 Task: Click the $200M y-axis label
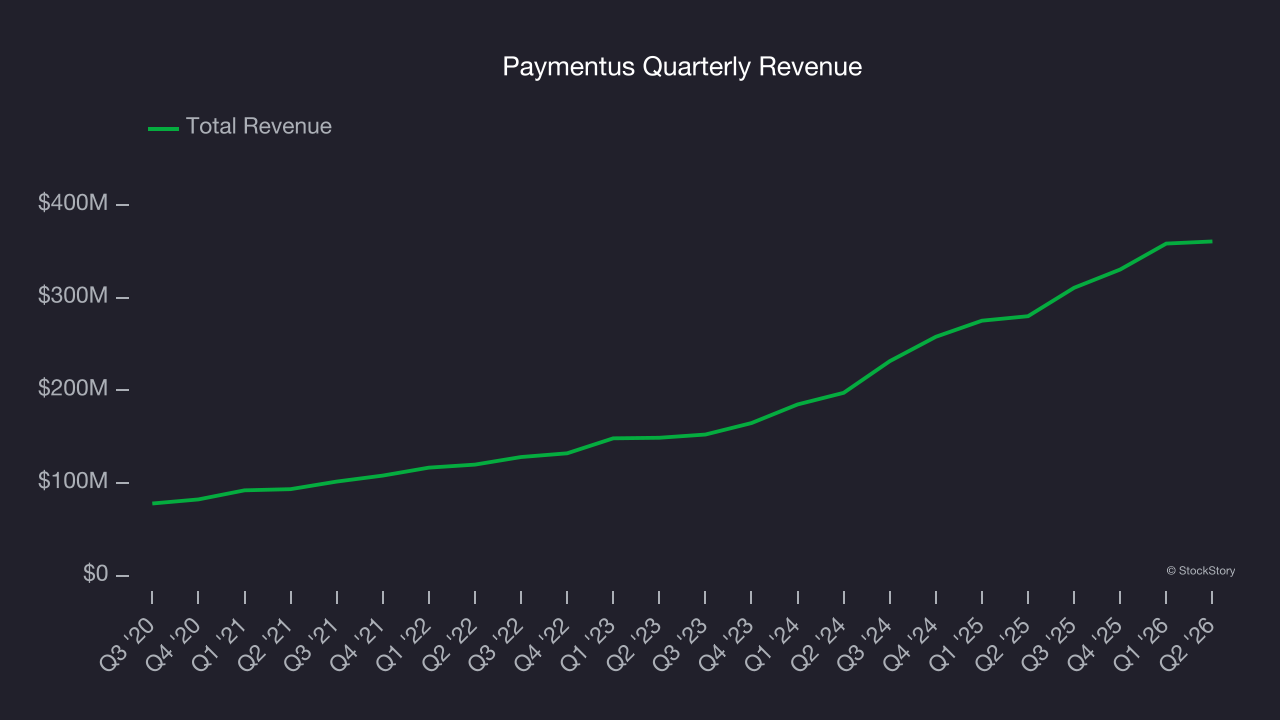point(72,388)
